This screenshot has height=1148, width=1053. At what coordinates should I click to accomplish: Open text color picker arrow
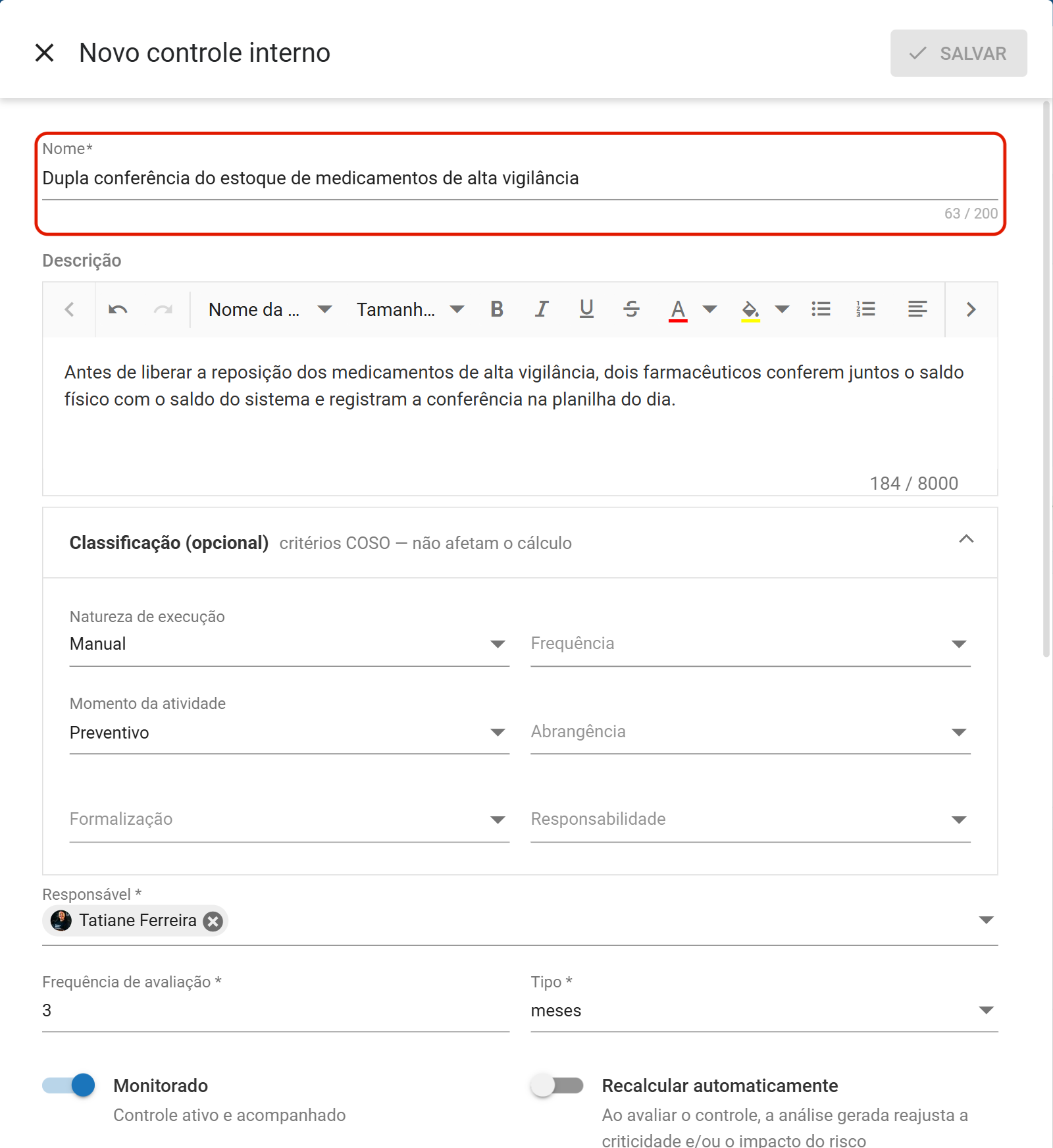pos(709,309)
